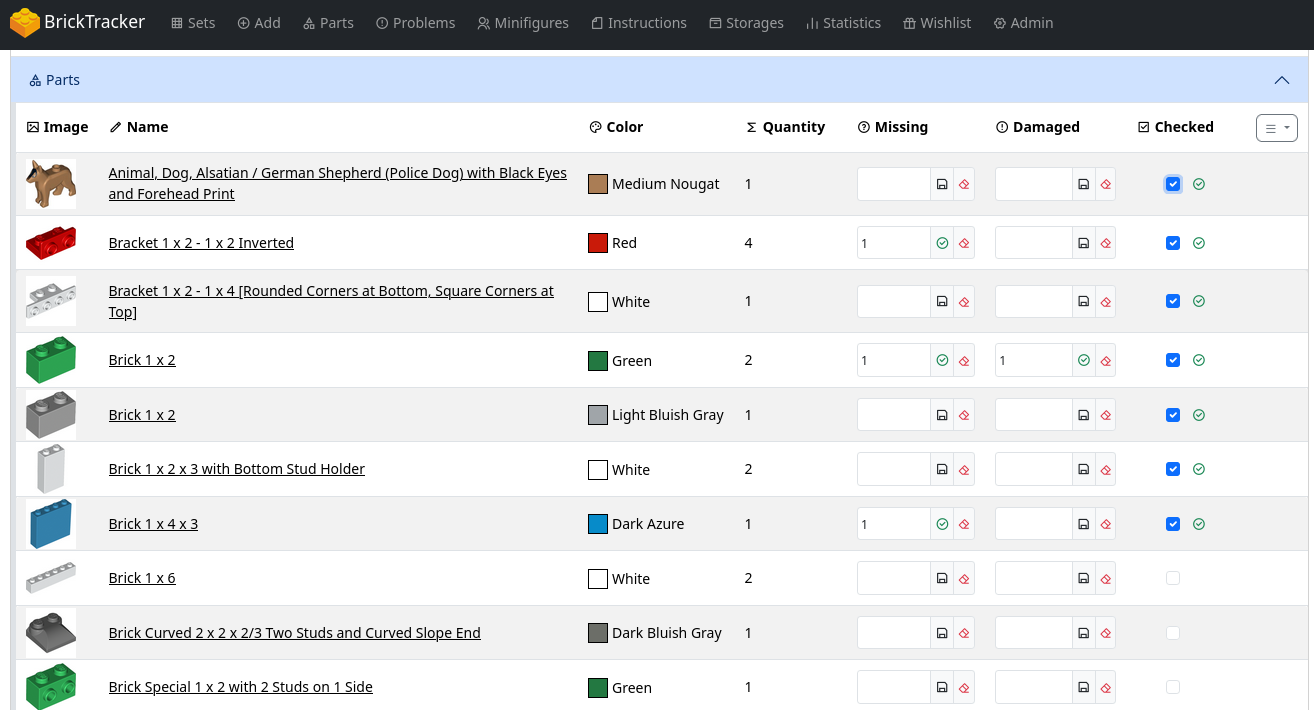Save damaged count for Light Bluish Gray Brick
This screenshot has height=710, width=1314.
(1083, 415)
